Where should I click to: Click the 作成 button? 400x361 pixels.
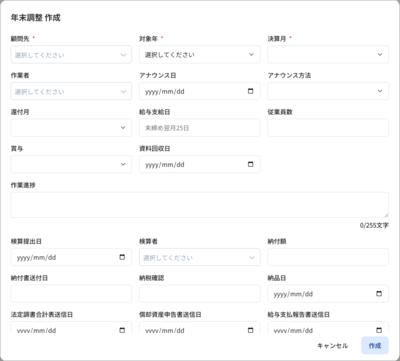tap(375, 346)
